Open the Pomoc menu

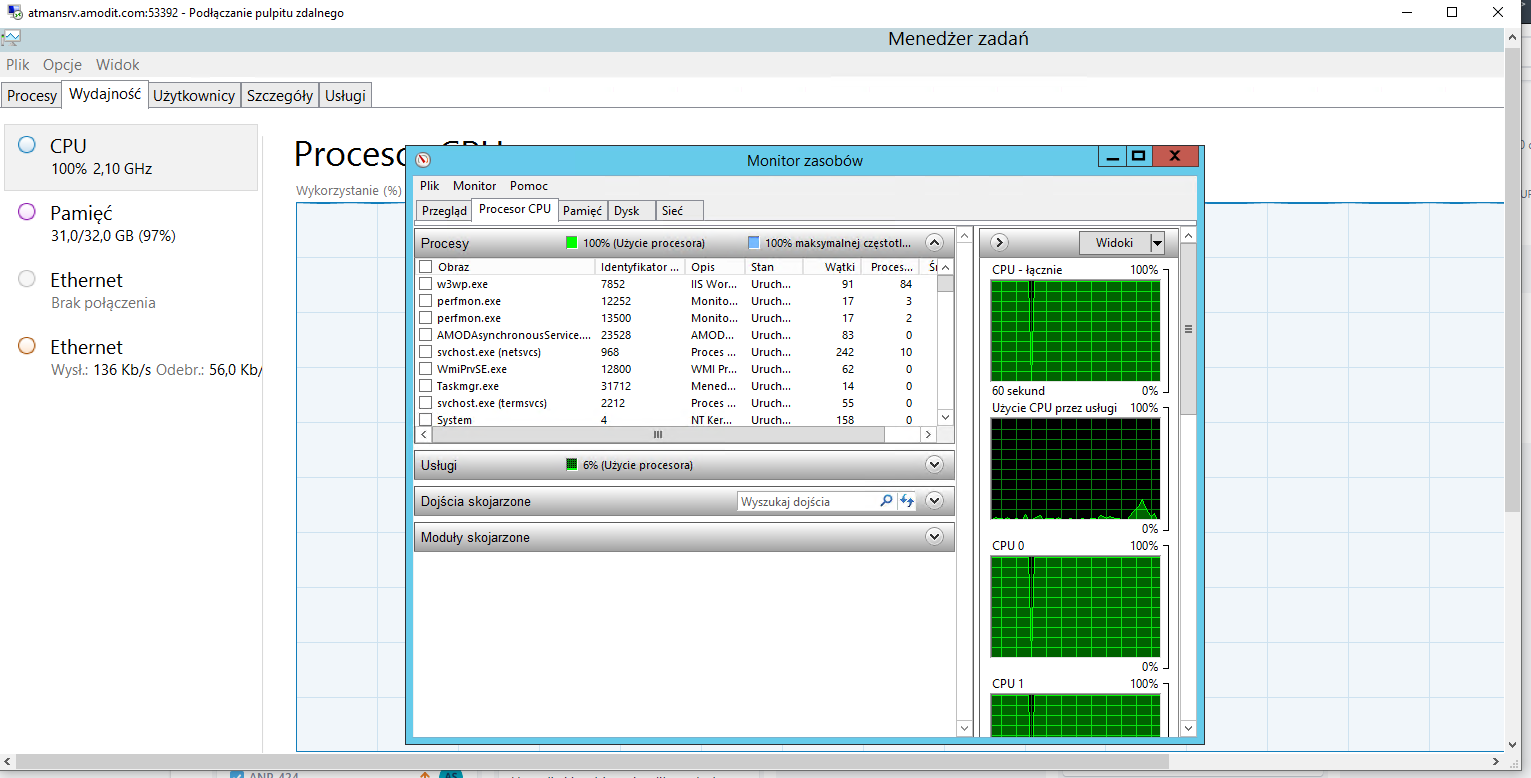[x=529, y=186]
